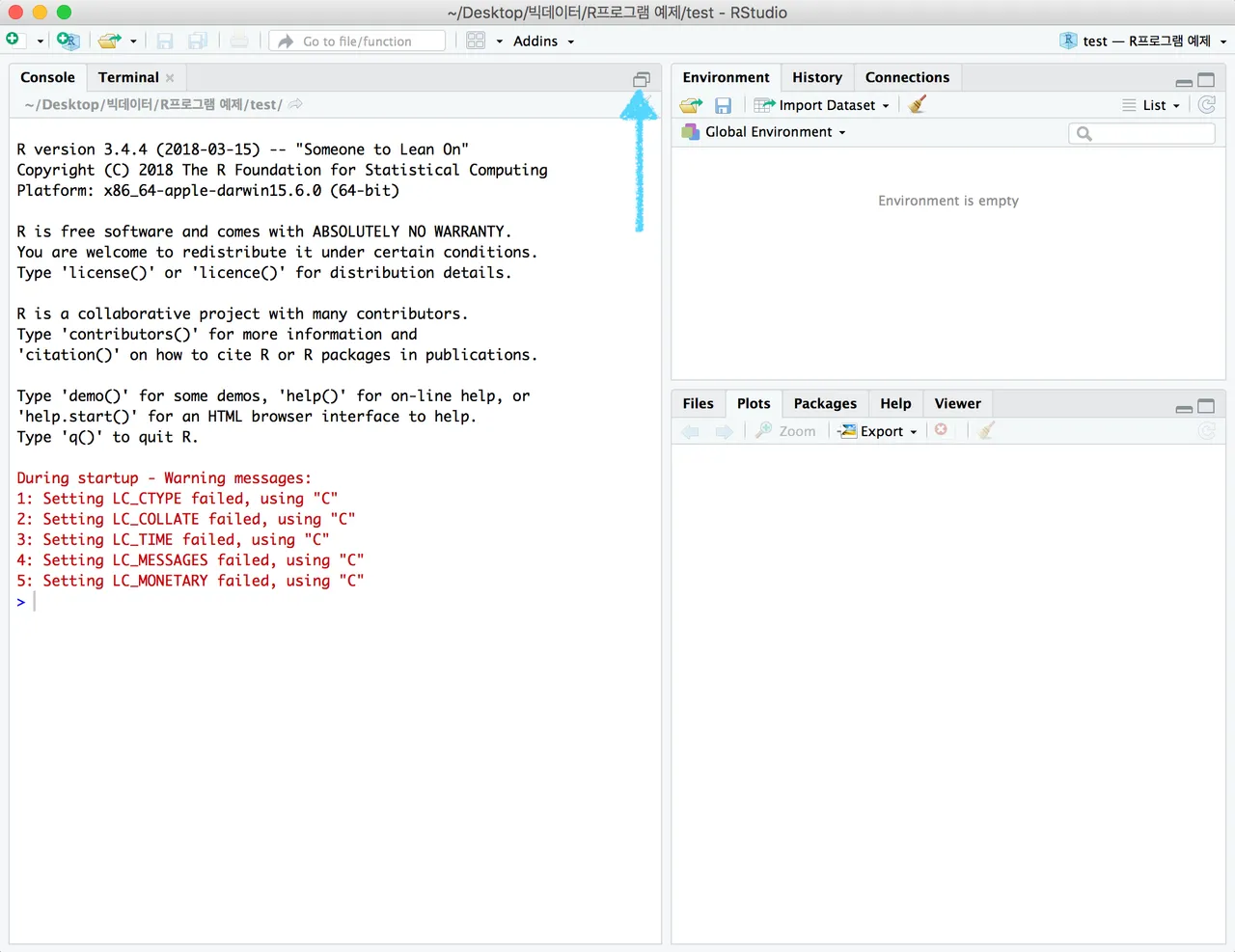
Task: Click the Plots pane refresh icon
Action: tap(1206, 431)
